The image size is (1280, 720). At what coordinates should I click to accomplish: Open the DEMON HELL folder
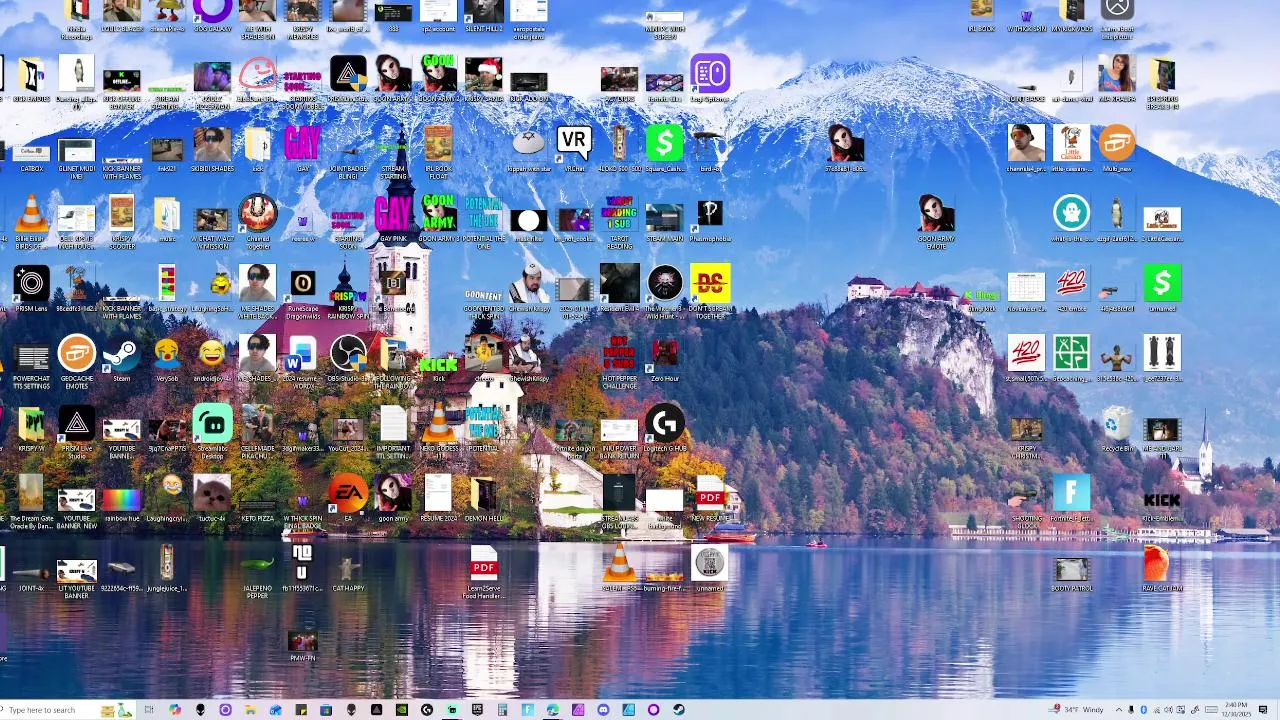483,500
